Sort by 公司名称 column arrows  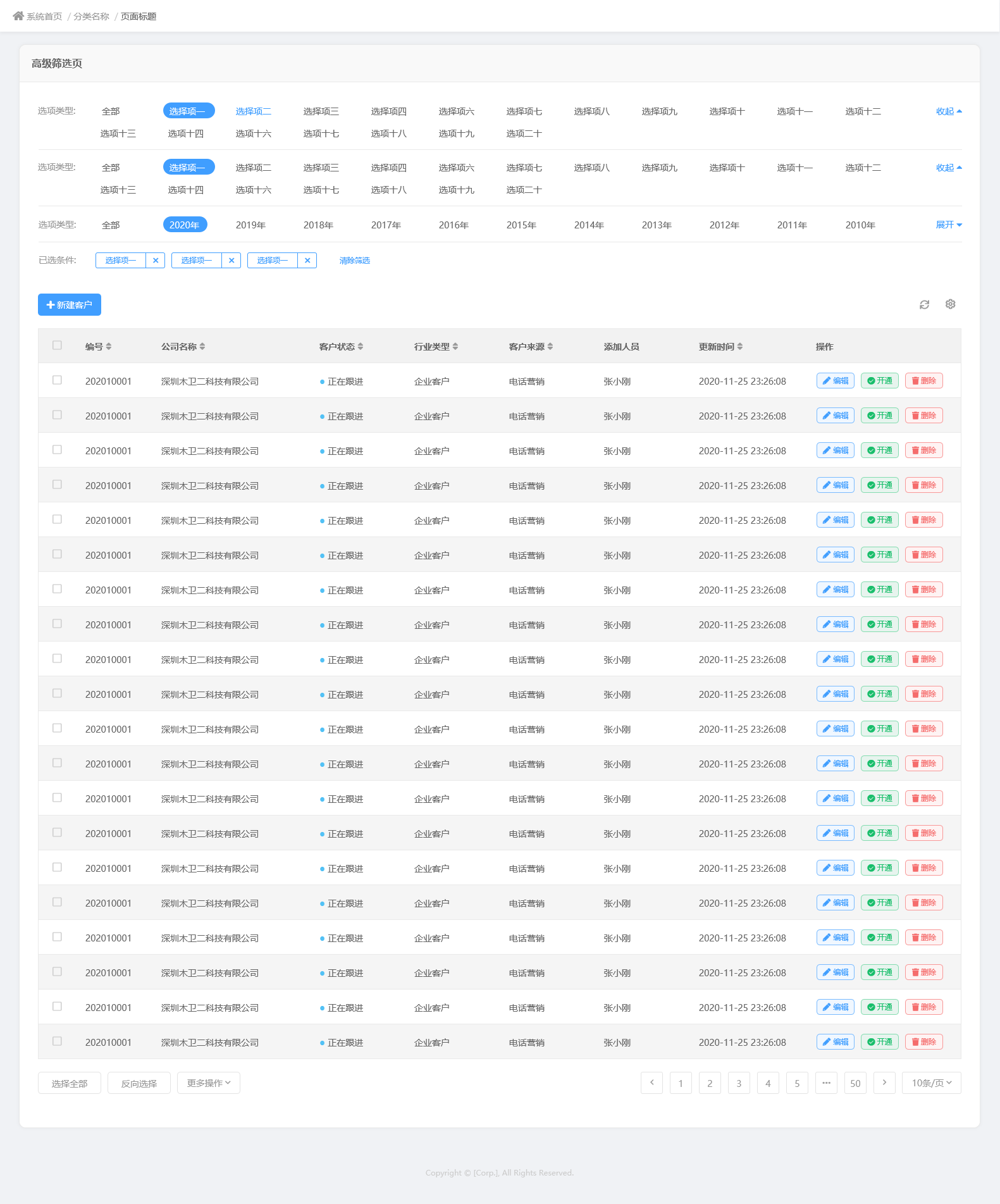[202, 346]
